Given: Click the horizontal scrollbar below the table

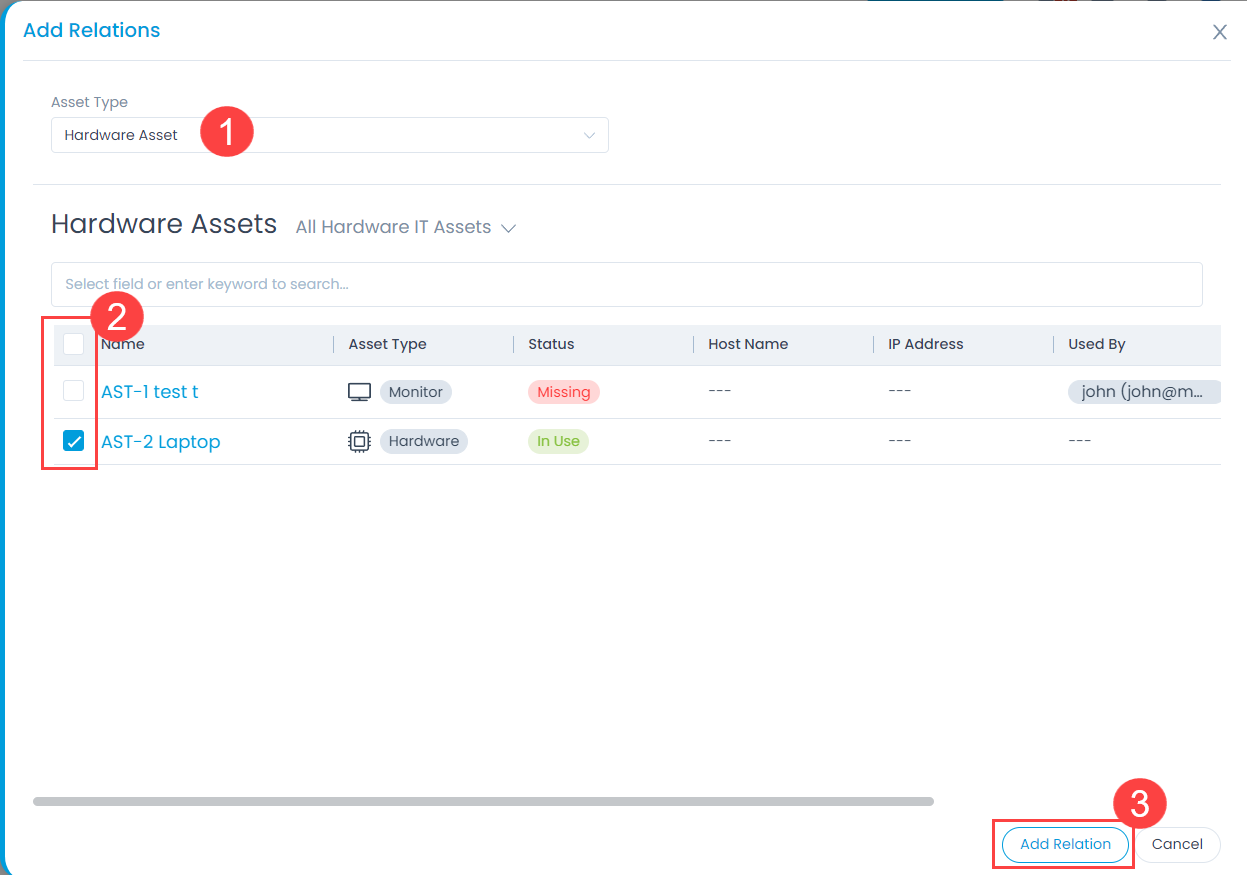Looking at the screenshot, I should (484, 800).
